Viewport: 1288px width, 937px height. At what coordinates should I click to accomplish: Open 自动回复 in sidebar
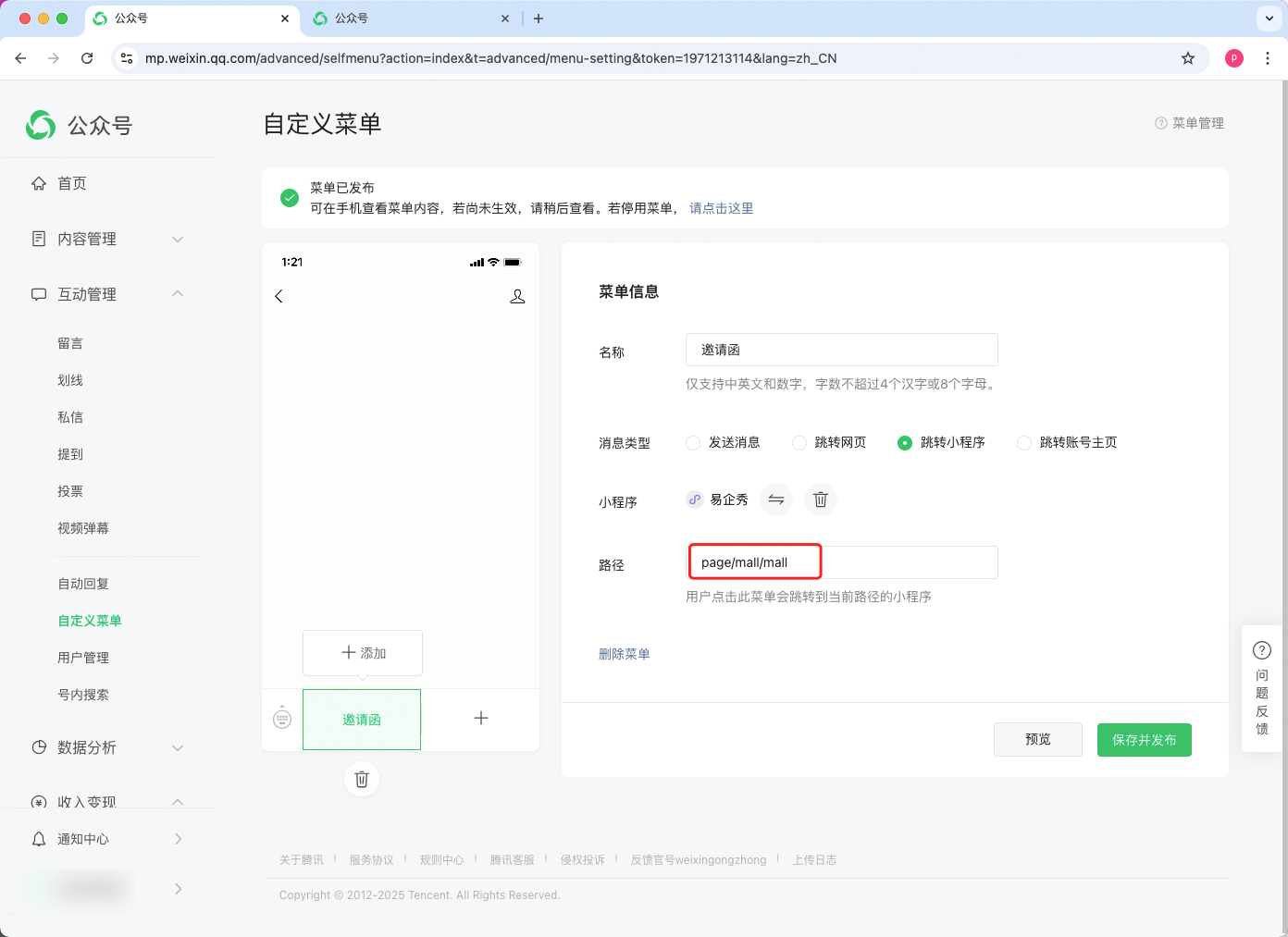click(83, 584)
